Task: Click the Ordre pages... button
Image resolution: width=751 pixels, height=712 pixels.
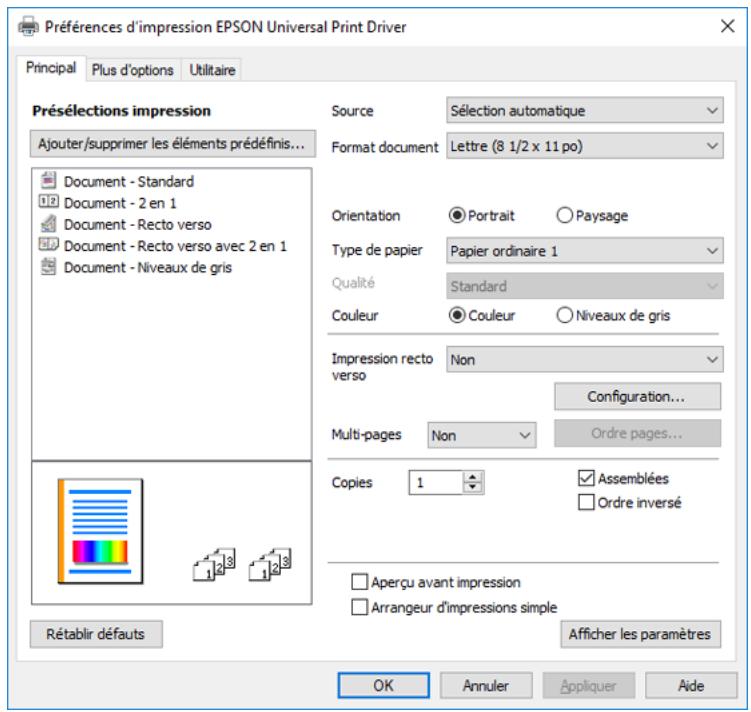Action: coord(637,433)
